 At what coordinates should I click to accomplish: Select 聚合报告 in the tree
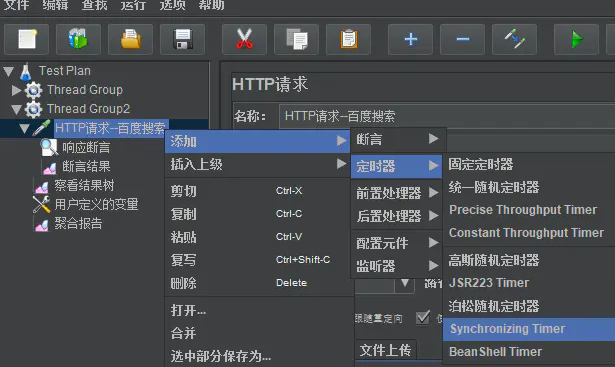tap(78, 223)
